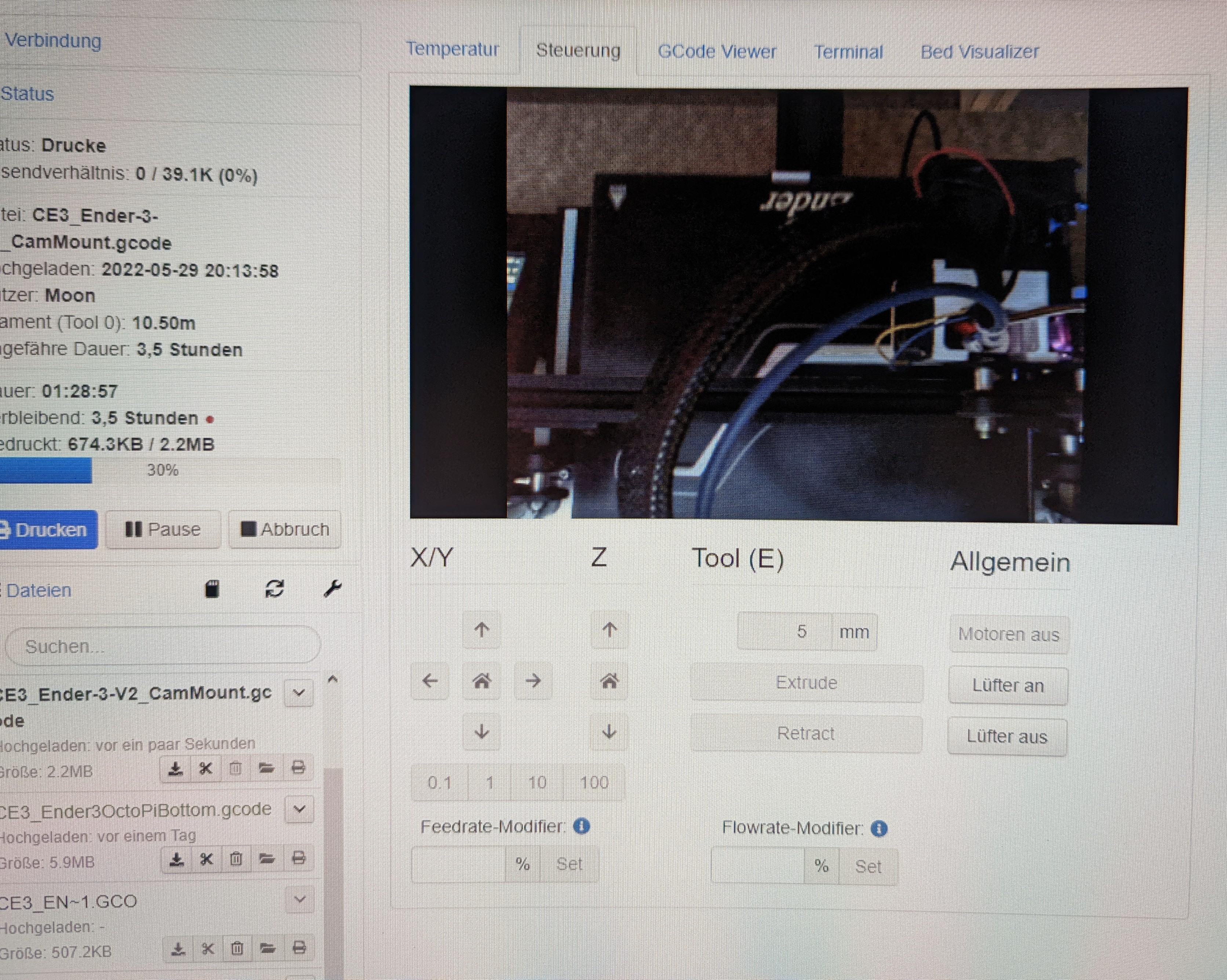Viewport: 1227px width, 980px height.
Task: Select CE3_Ender3OctoPiBottom.gcode file name
Action: pyautogui.click(x=135, y=810)
